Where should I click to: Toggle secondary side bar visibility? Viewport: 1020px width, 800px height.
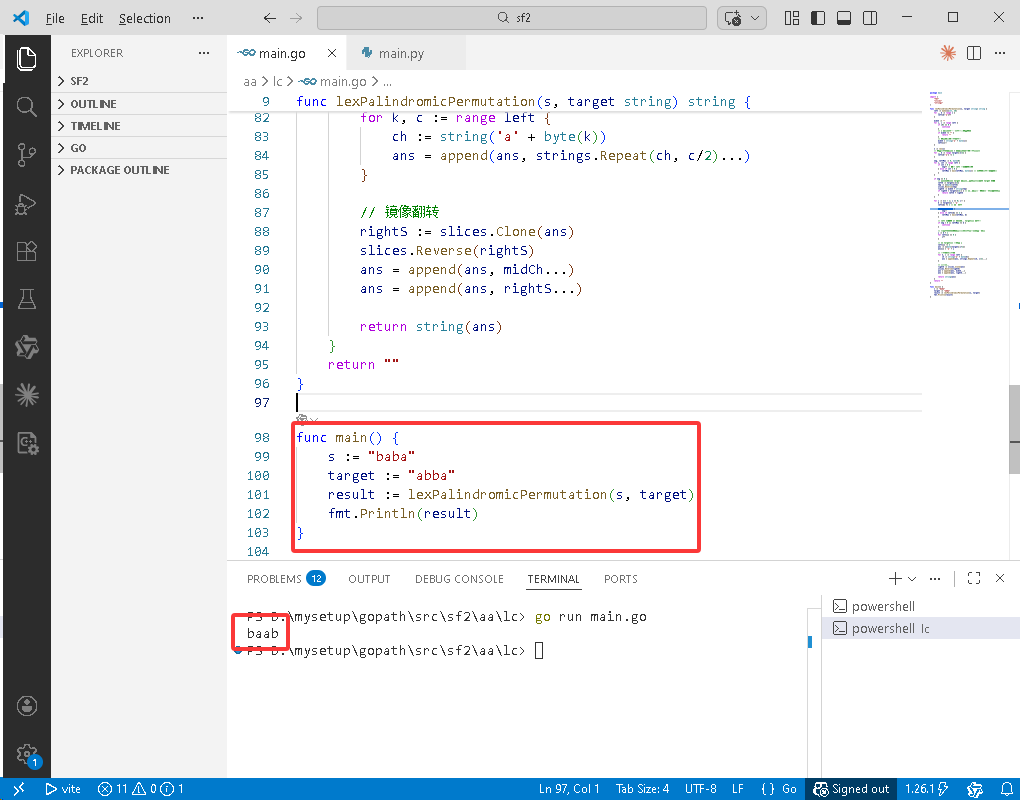click(x=870, y=18)
